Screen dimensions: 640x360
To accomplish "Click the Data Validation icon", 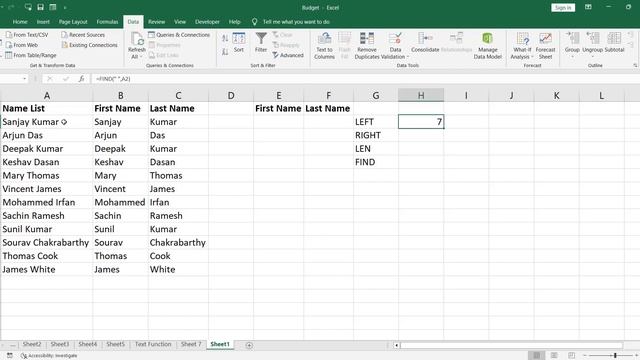I will tap(395, 39).
